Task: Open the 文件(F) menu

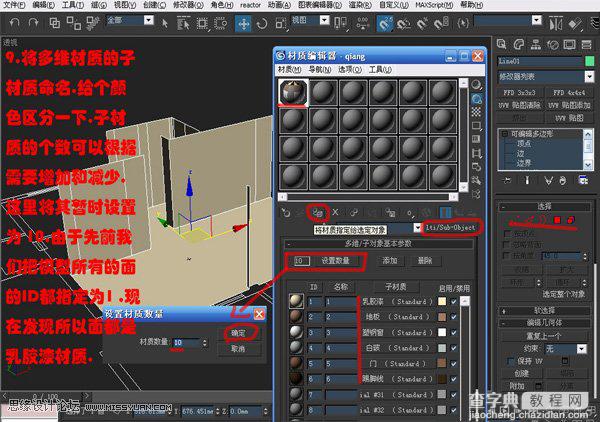Action: (14, 5)
